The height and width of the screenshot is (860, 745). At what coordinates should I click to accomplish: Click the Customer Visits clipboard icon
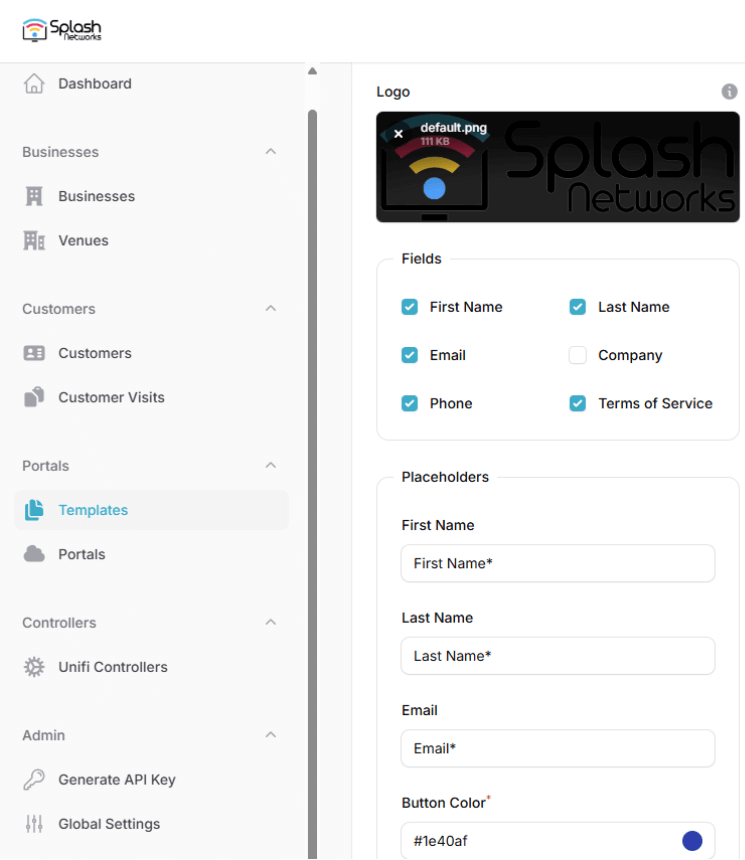[34, 397]
